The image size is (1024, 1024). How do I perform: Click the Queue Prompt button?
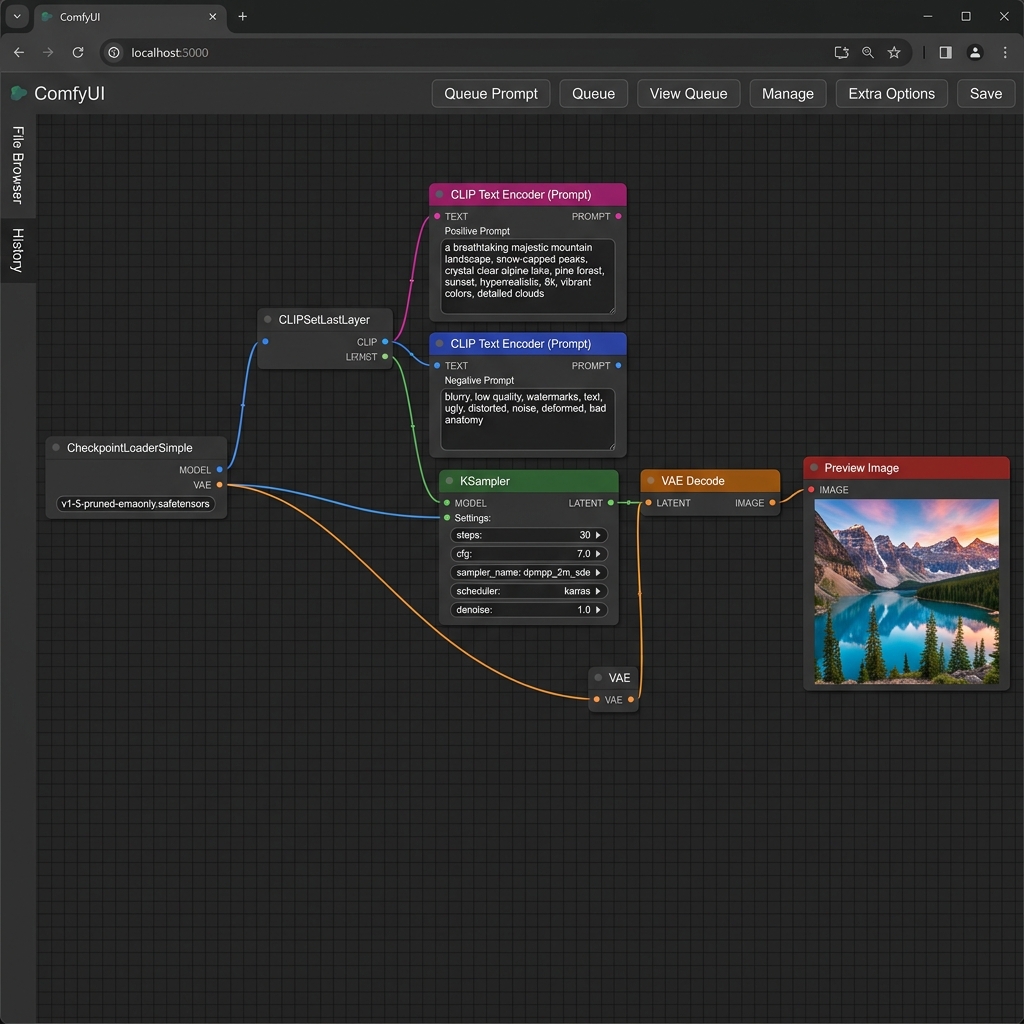point(490,93)
